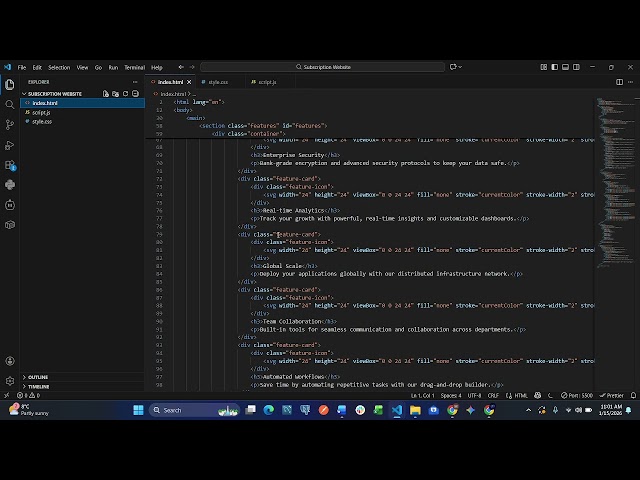Open notifications bell in VS Code status bar

pos(633,395)
